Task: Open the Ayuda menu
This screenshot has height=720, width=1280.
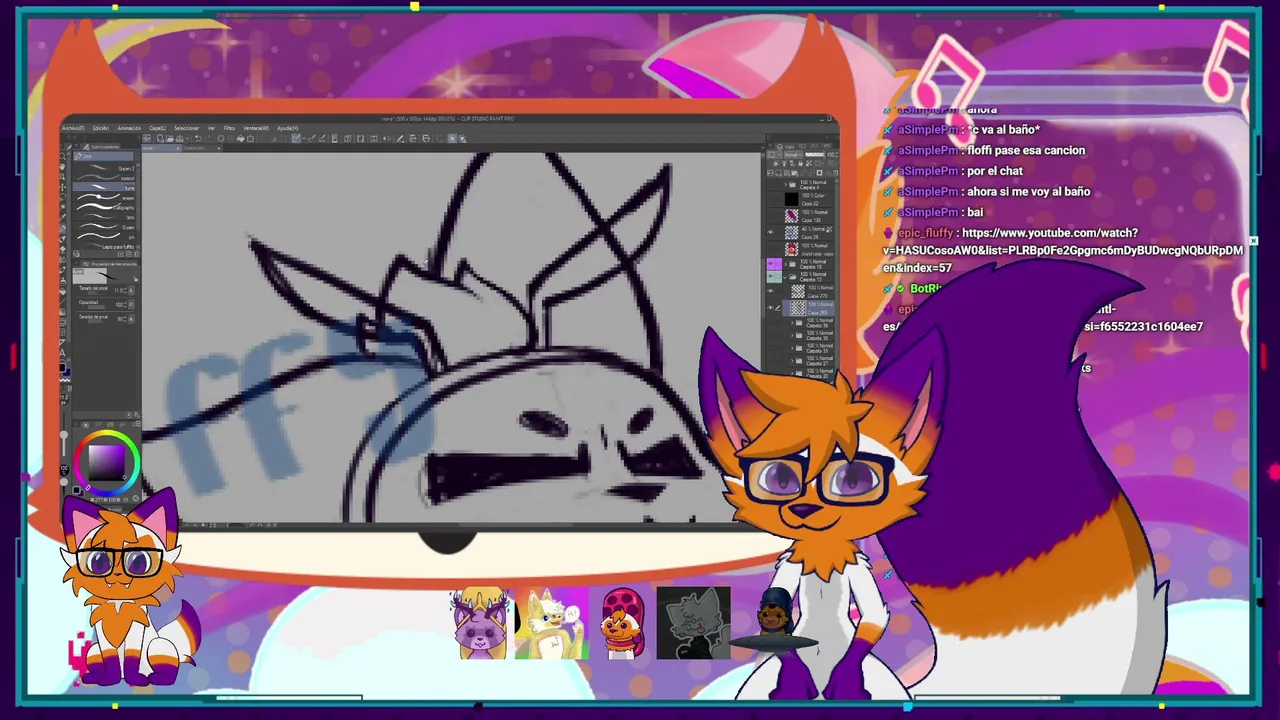Action: [x=287, y=128]
